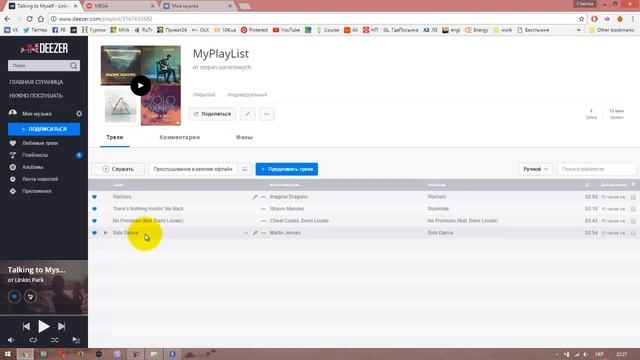Click the blue Предложить треки button
640x360 pixels.
287,169
